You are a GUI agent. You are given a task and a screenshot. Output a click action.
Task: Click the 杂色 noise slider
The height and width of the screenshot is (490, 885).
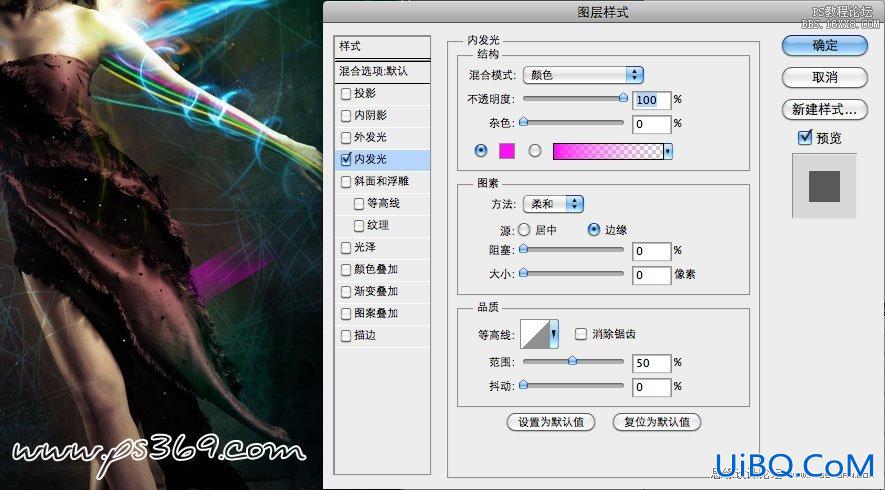573,122
